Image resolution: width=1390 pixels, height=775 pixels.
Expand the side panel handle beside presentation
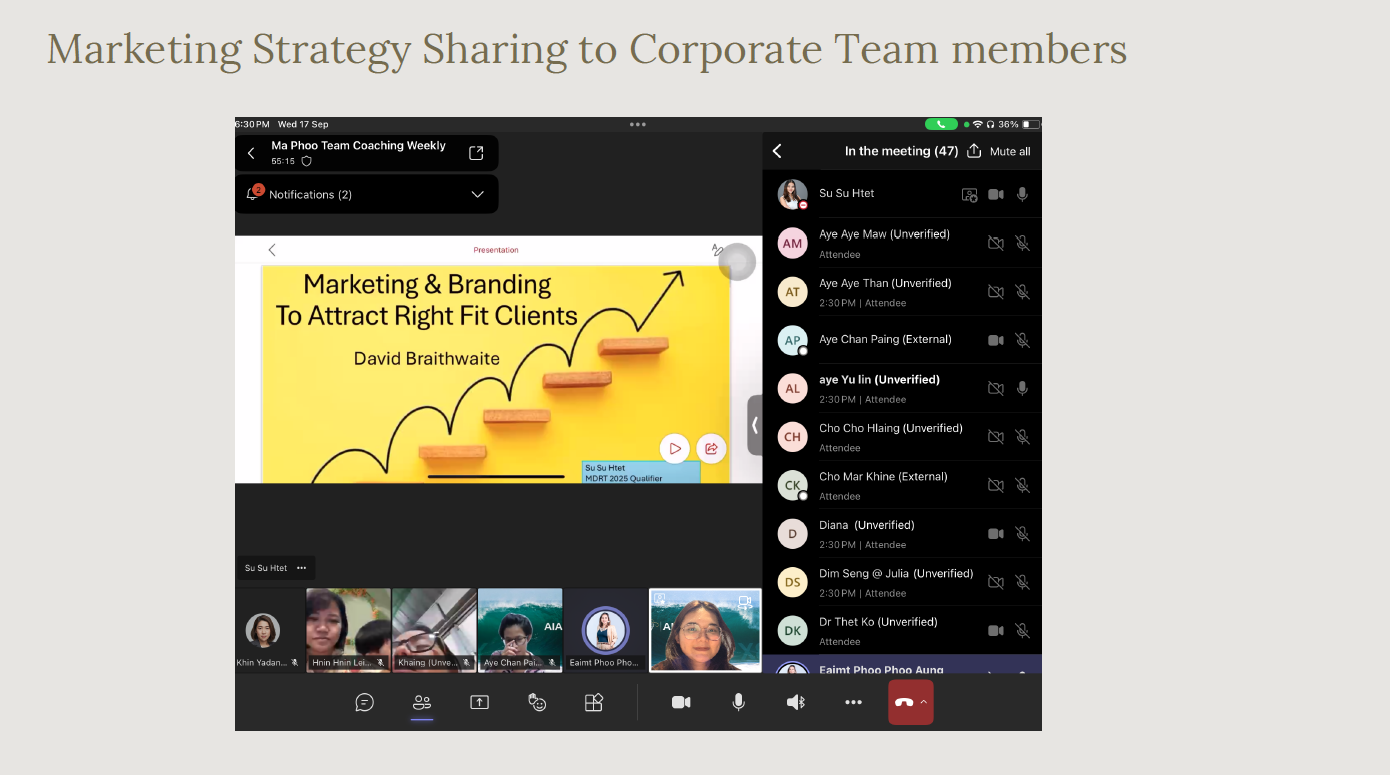pos(754,425)
